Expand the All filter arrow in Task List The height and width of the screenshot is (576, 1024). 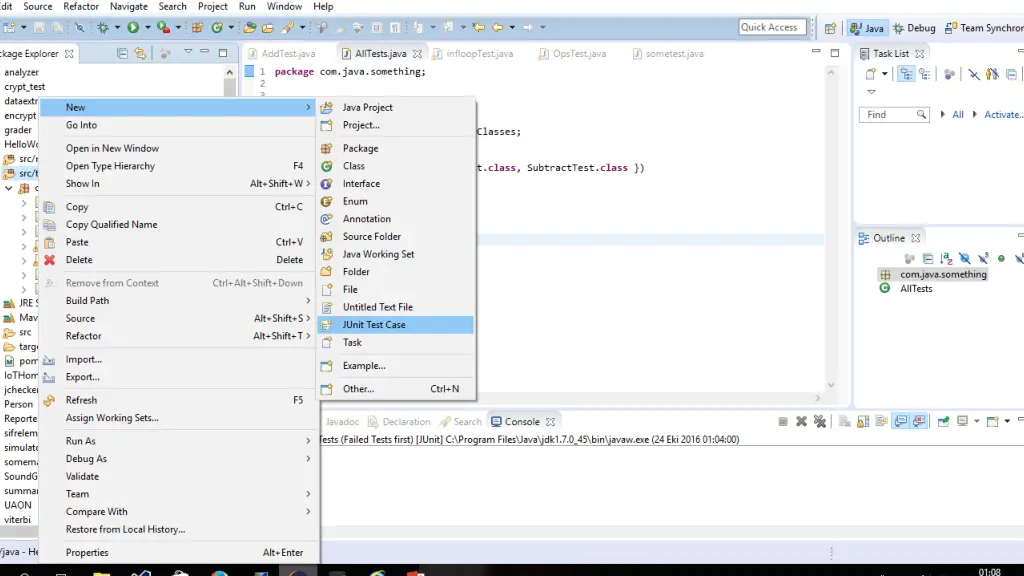pyautogui.click(x=942, y=114)
